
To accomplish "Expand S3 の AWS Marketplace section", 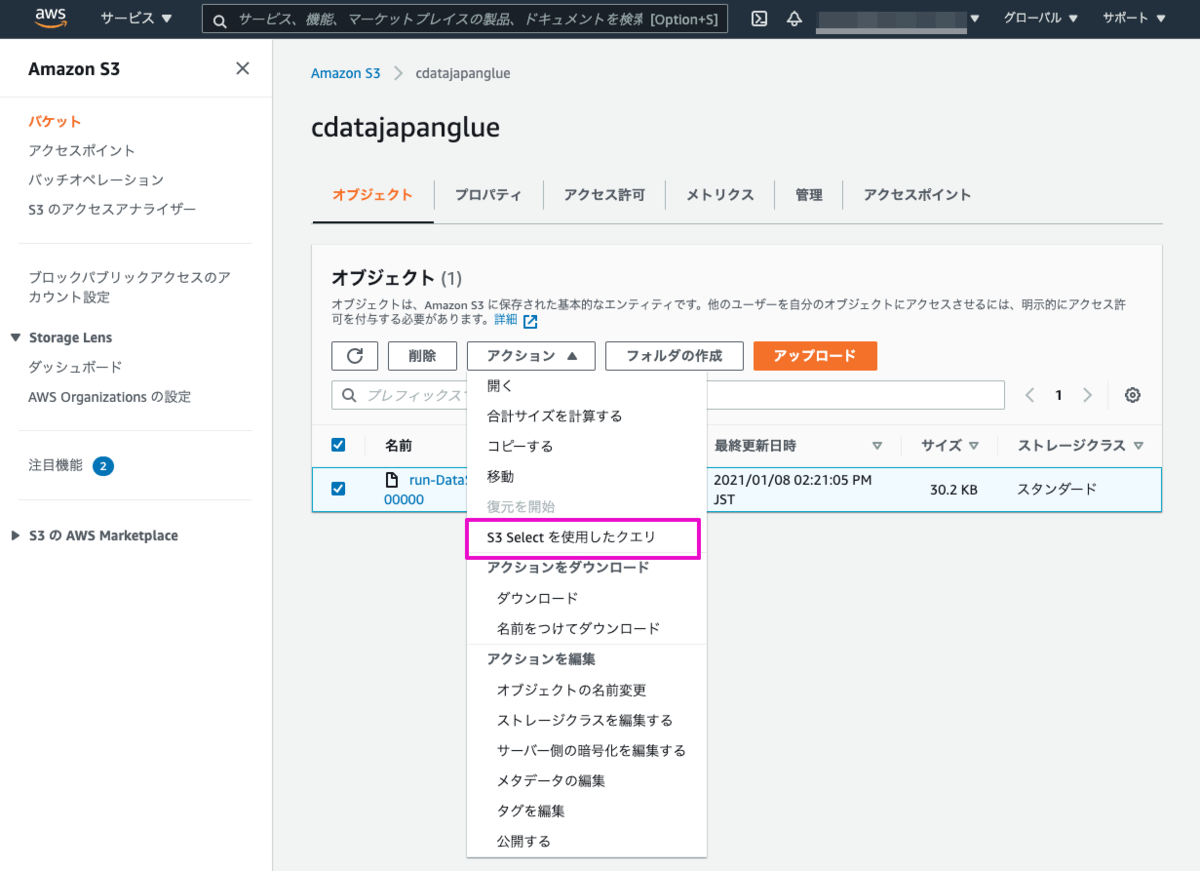I will 16,536.
